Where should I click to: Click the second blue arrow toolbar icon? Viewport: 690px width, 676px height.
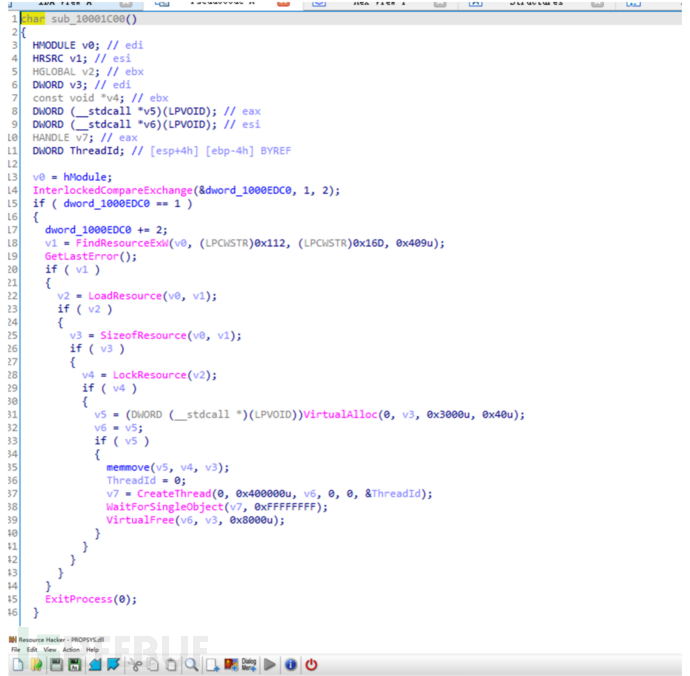point(114,665)
